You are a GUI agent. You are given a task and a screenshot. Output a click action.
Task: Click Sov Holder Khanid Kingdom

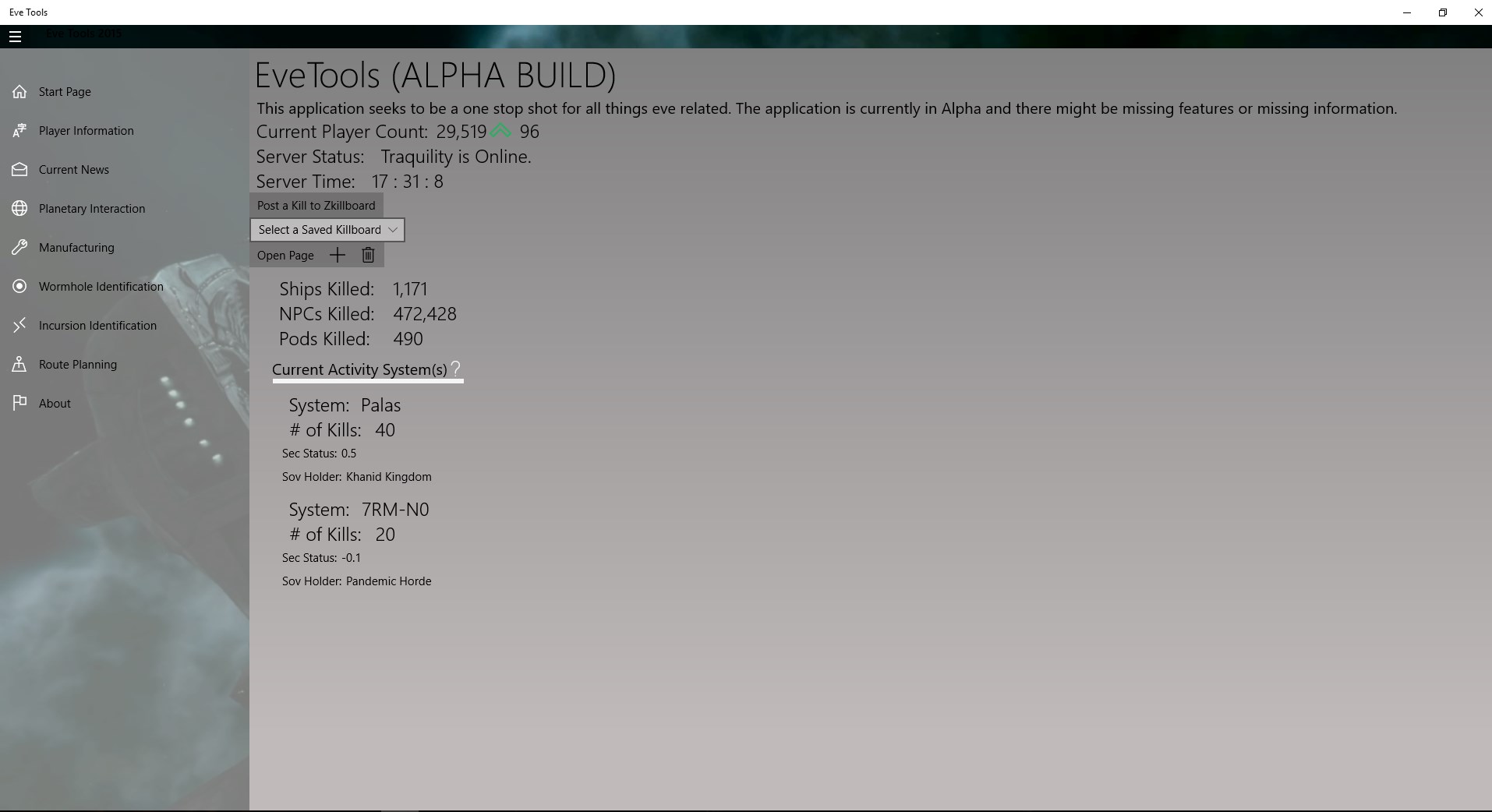click(388, 477)
